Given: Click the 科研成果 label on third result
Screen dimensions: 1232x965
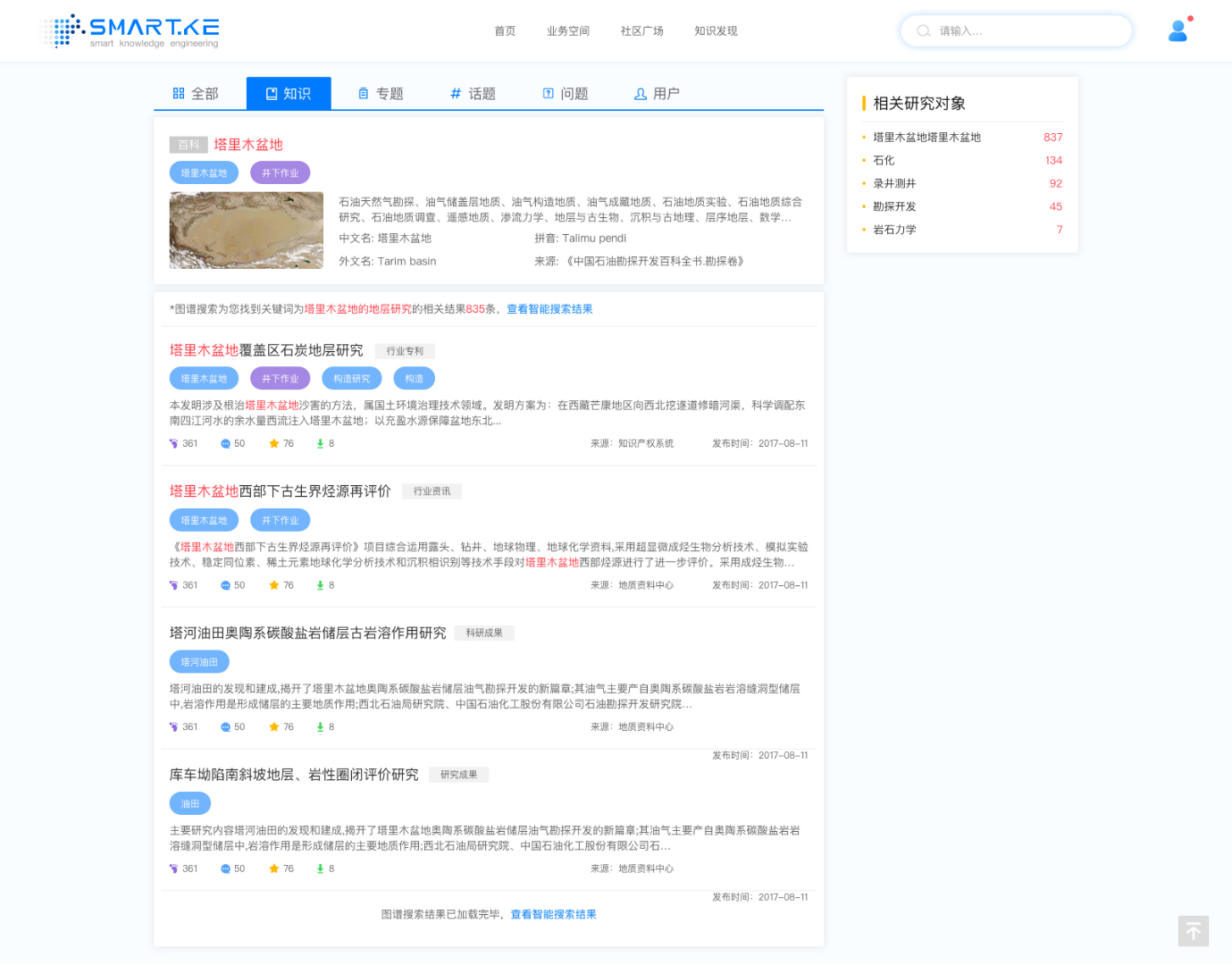Looking at the screenshot, I should pyautogui.click(x=484, y=633).
